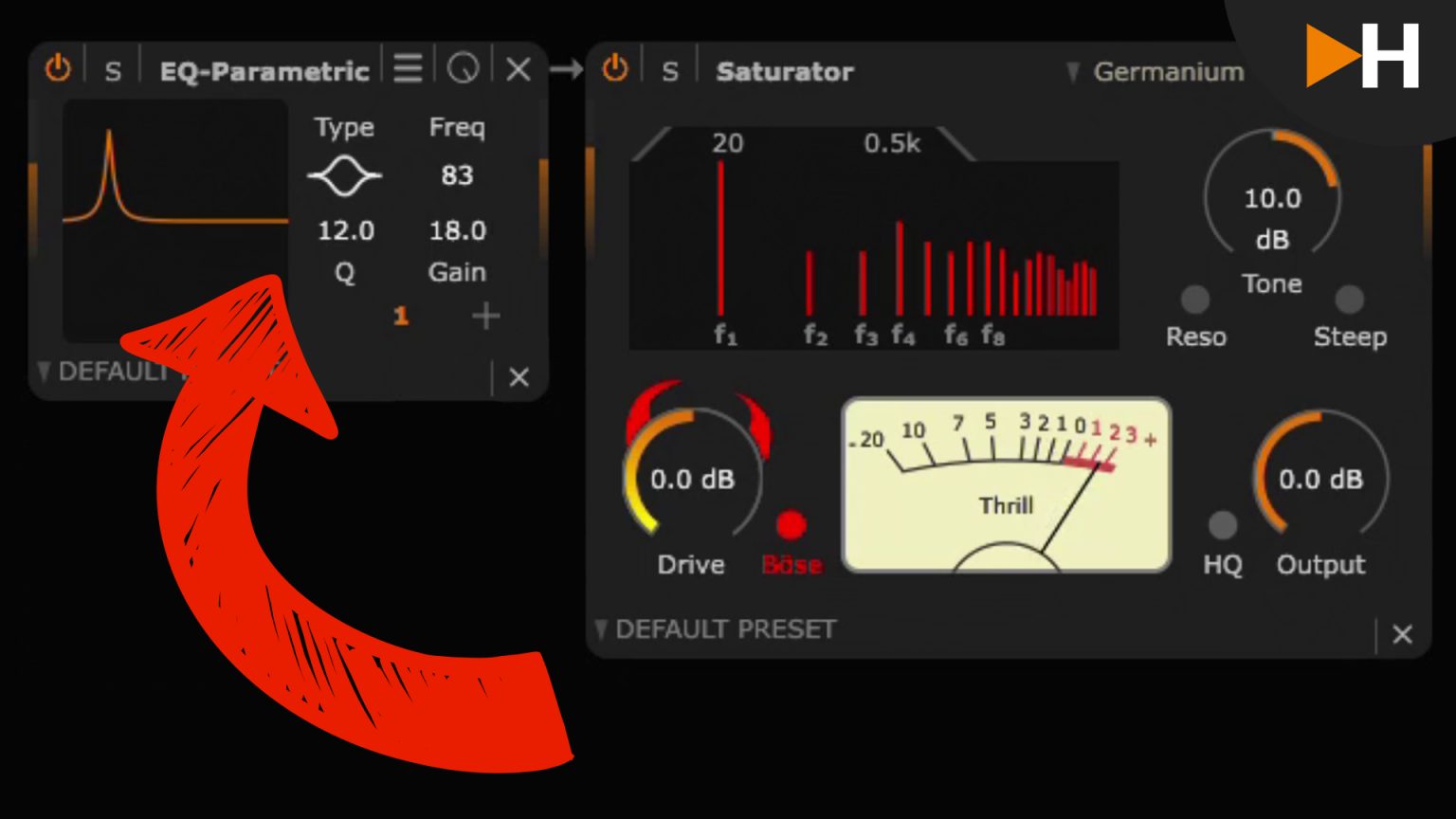Solo the EQ-Parametric module
Viewport: 1456px width, 819px height.
(113, 71)
